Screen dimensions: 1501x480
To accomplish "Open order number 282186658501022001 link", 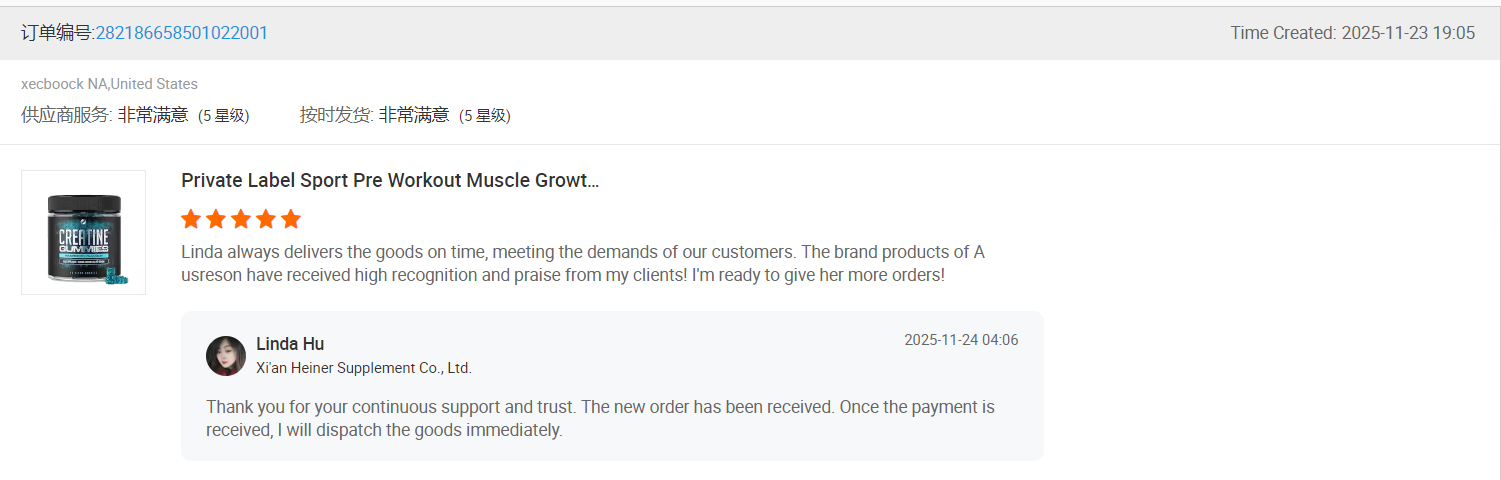I will click(181, 33).
